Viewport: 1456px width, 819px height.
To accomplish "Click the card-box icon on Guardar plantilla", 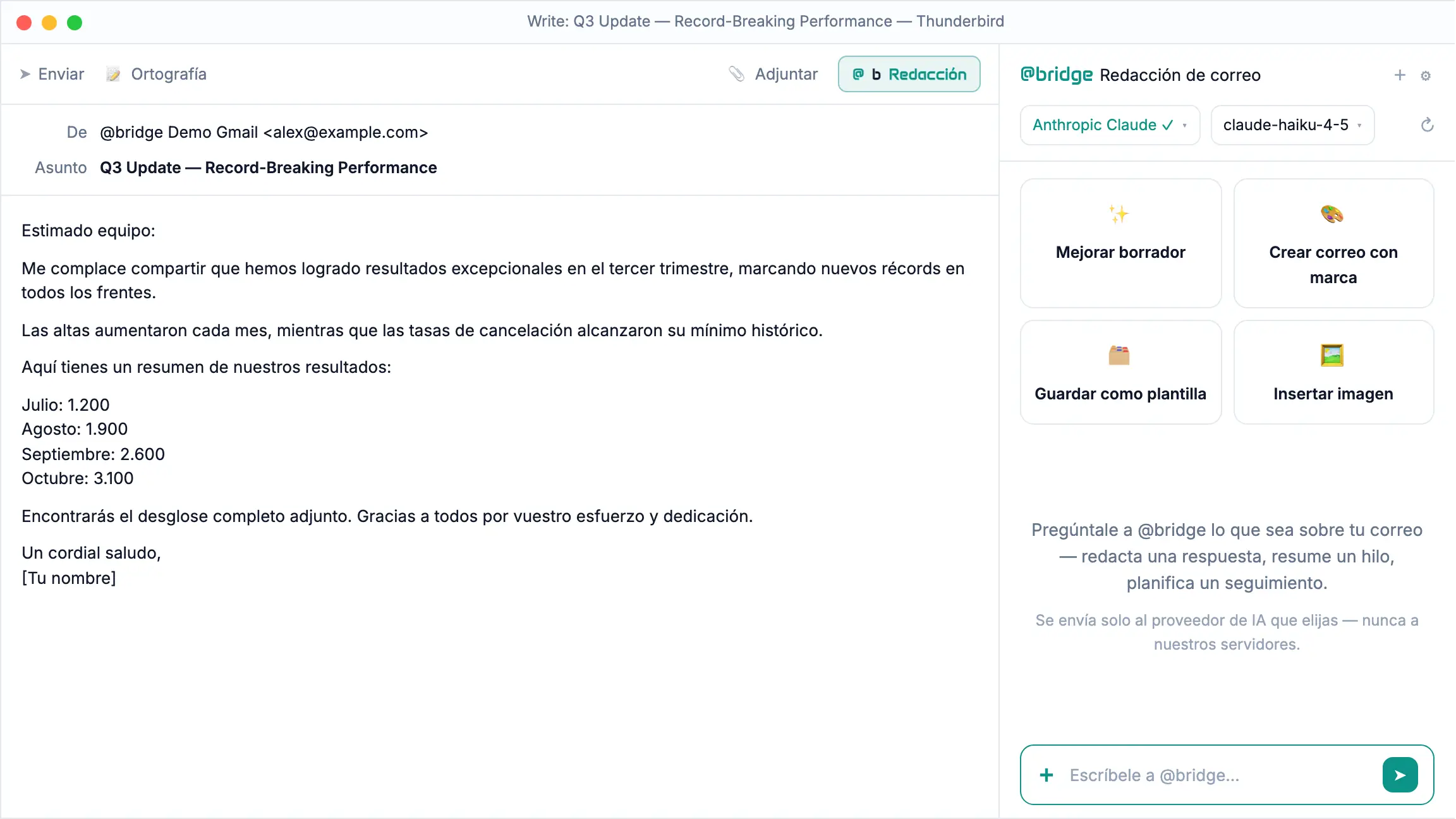I will pyautogui.click(x=1119, y=355).
